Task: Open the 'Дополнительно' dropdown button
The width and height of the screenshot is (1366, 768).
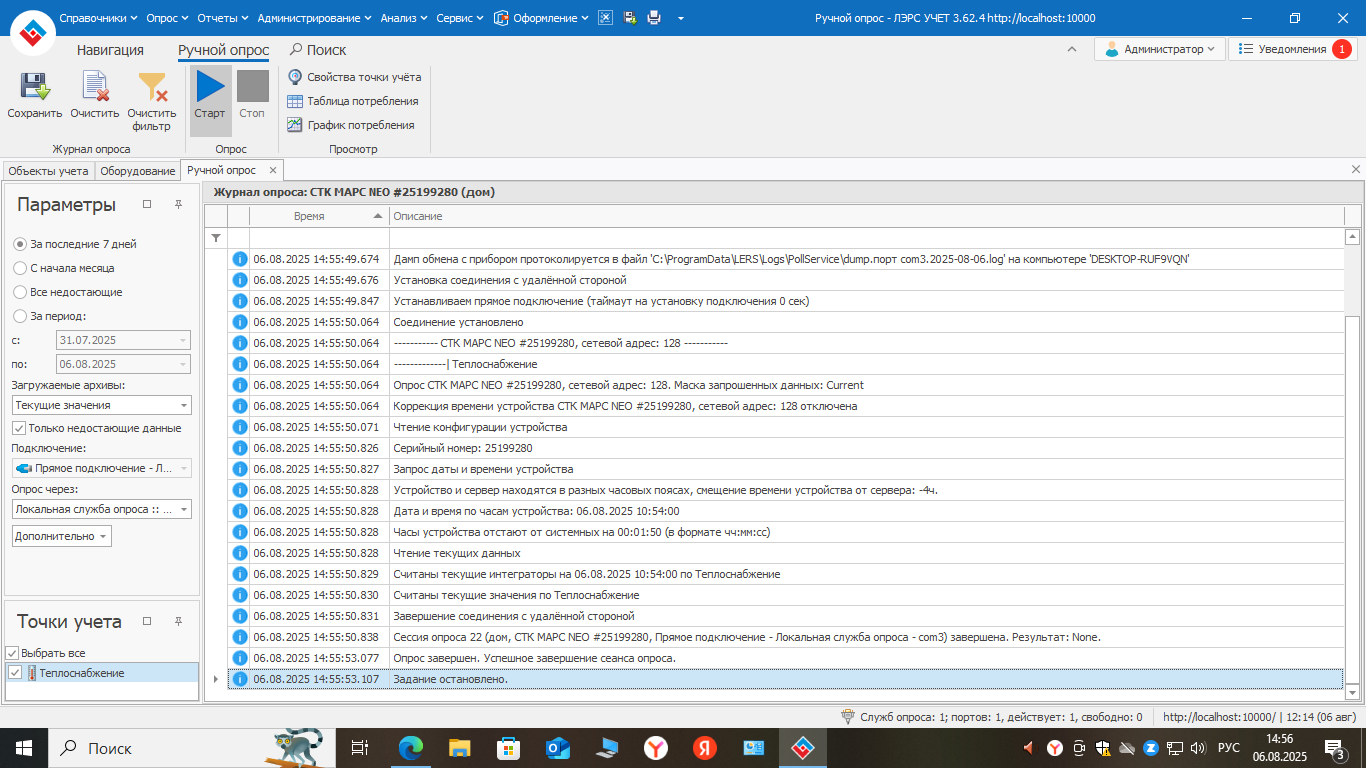Action: (x=62, y=536)
